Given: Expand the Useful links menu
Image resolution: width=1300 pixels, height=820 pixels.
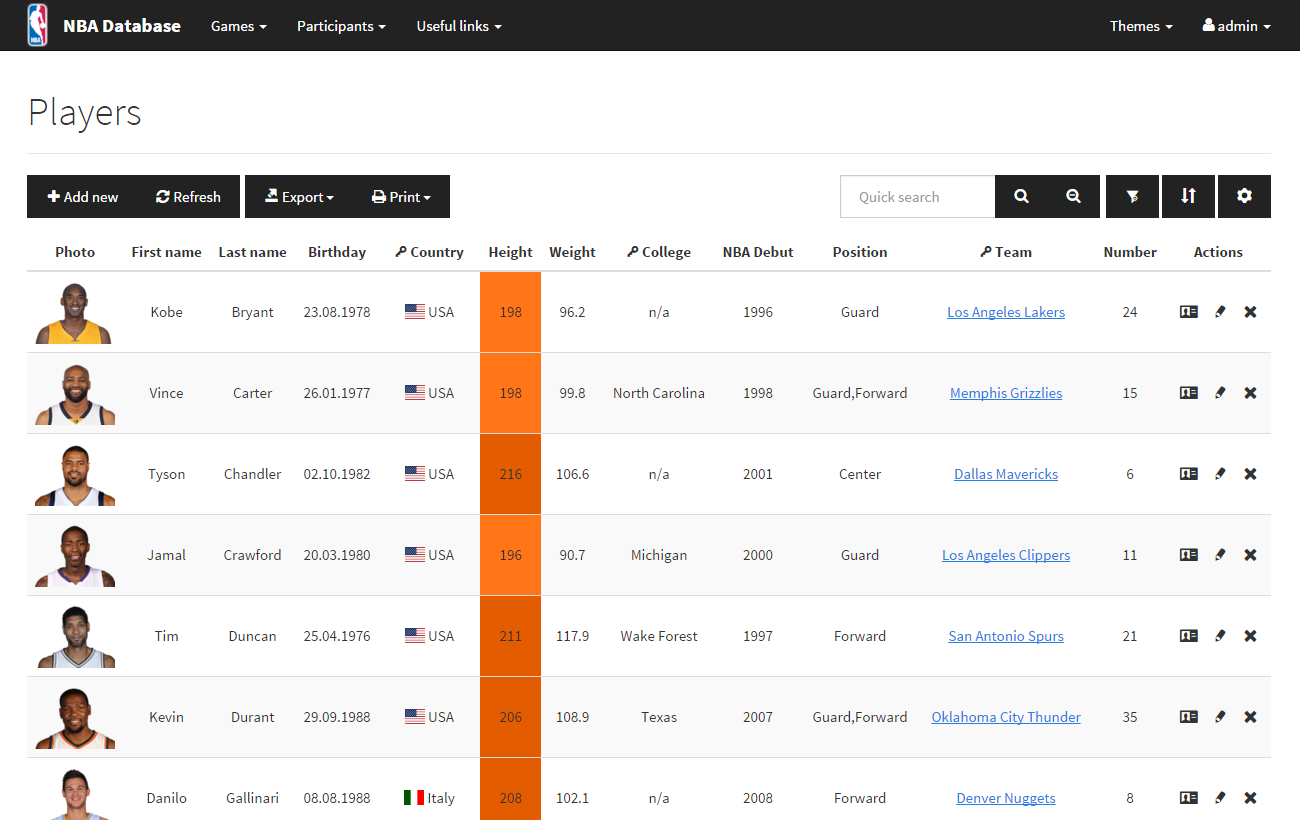Looking at the screenshot, I should (x=459, y=26).
